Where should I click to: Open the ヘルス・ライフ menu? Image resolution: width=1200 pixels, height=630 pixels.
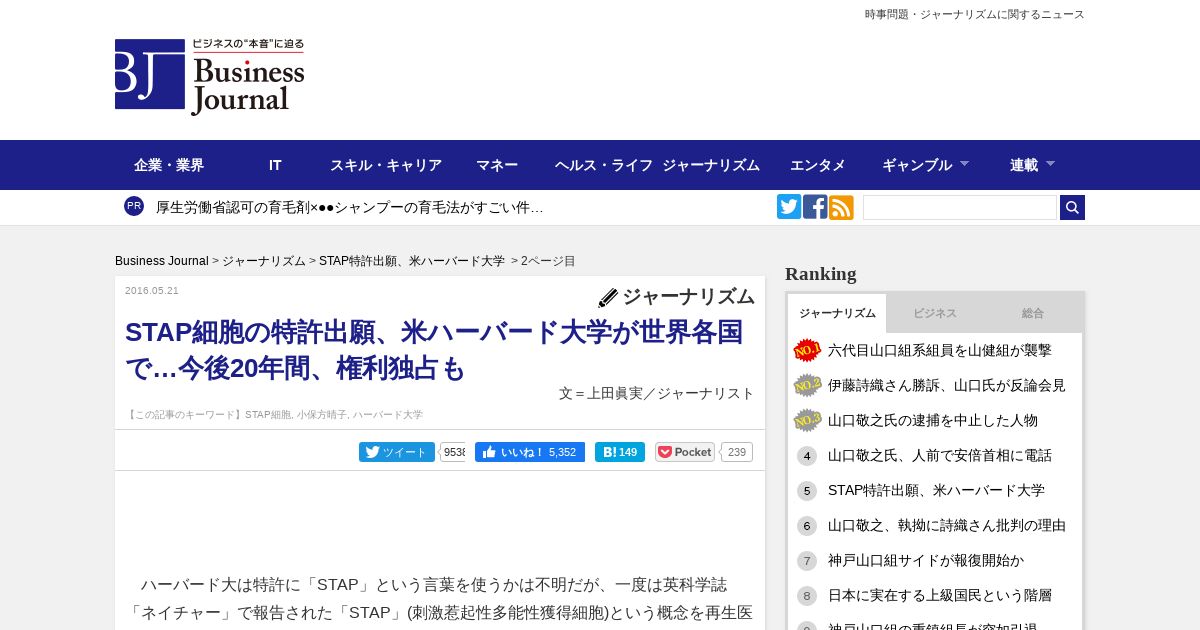click(604, 165)
